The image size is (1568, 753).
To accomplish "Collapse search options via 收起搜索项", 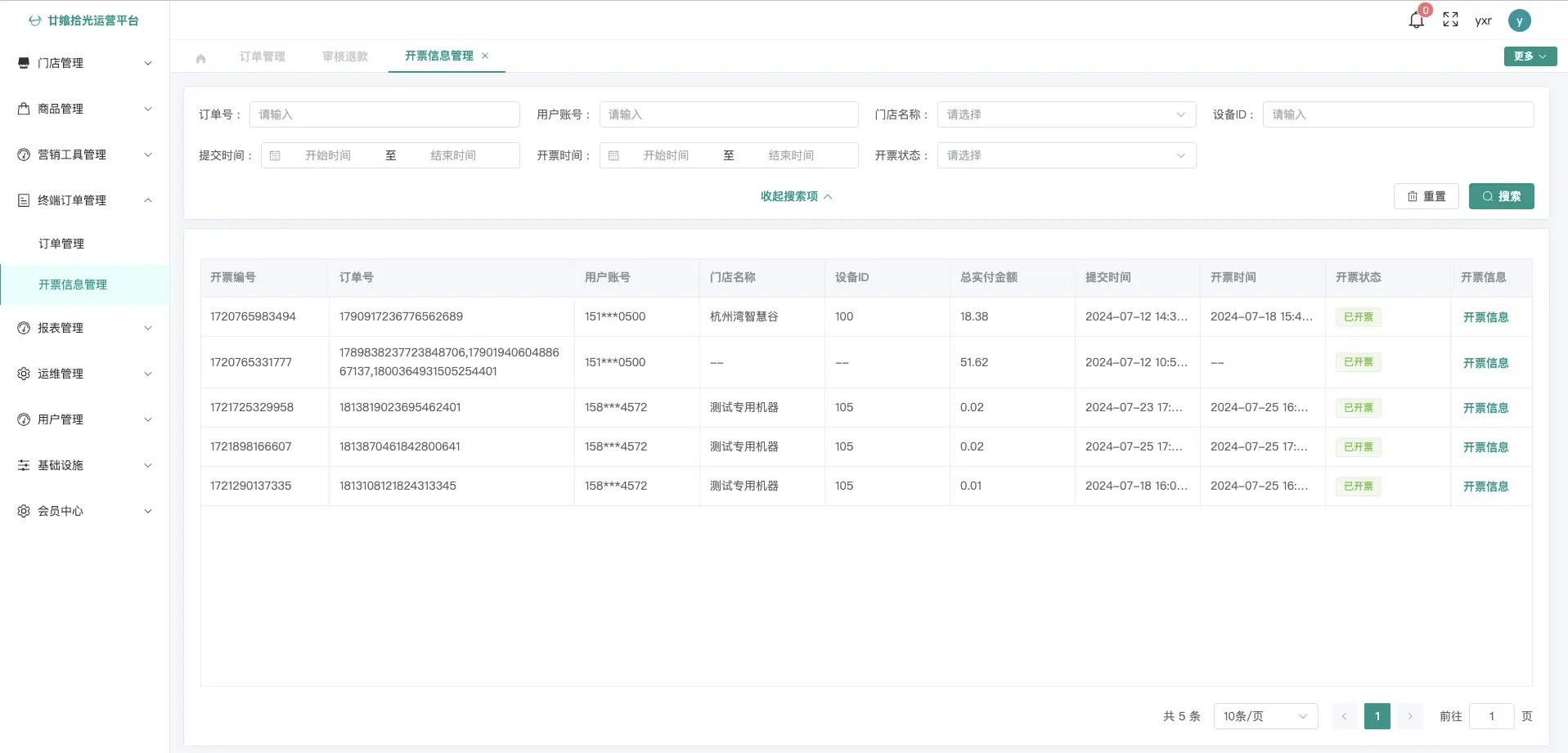I will click(x=796, y=196).
